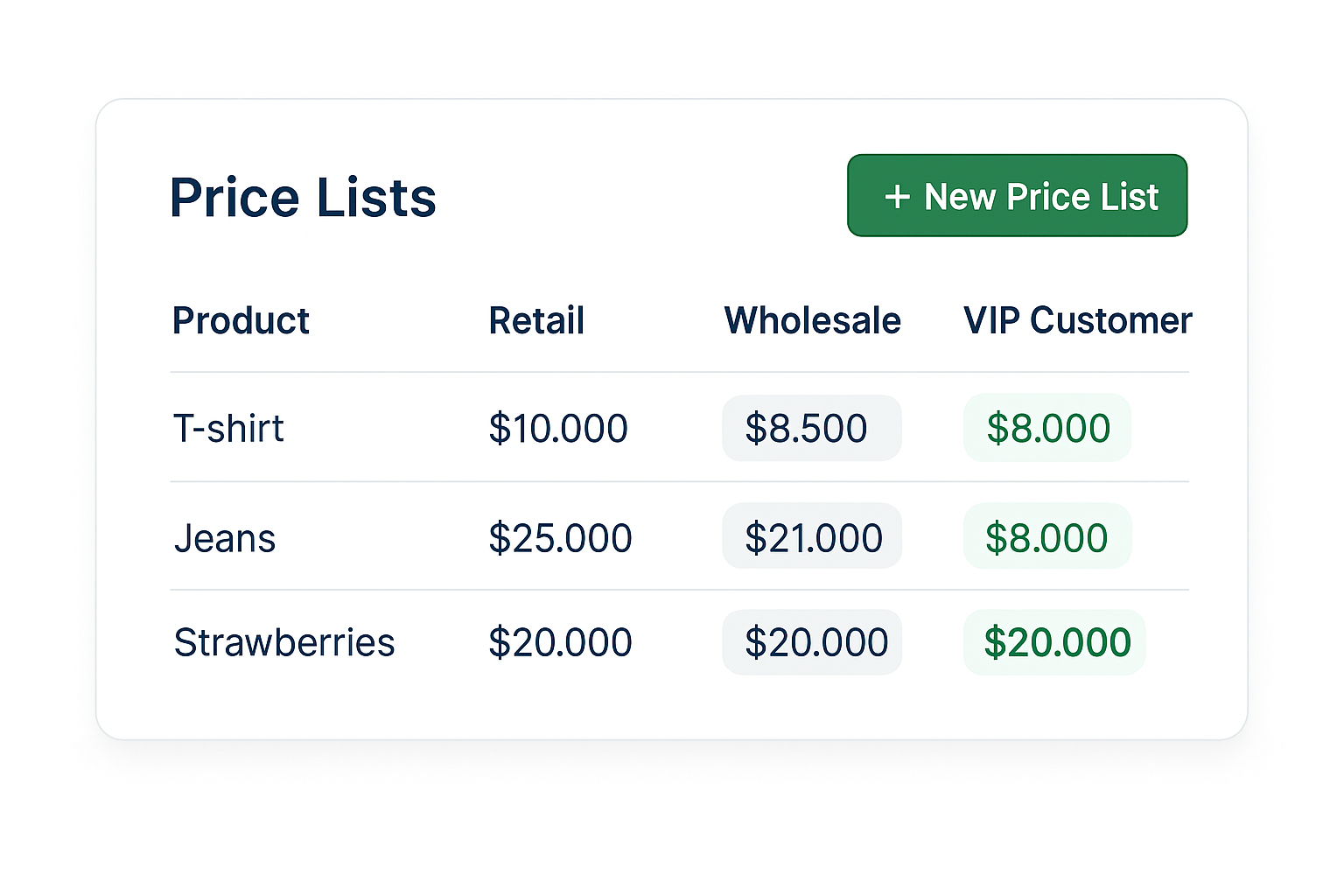Click T-shirt retail price $10.000
Viewport: 1344px width, 896px height.
click(558, 429)
